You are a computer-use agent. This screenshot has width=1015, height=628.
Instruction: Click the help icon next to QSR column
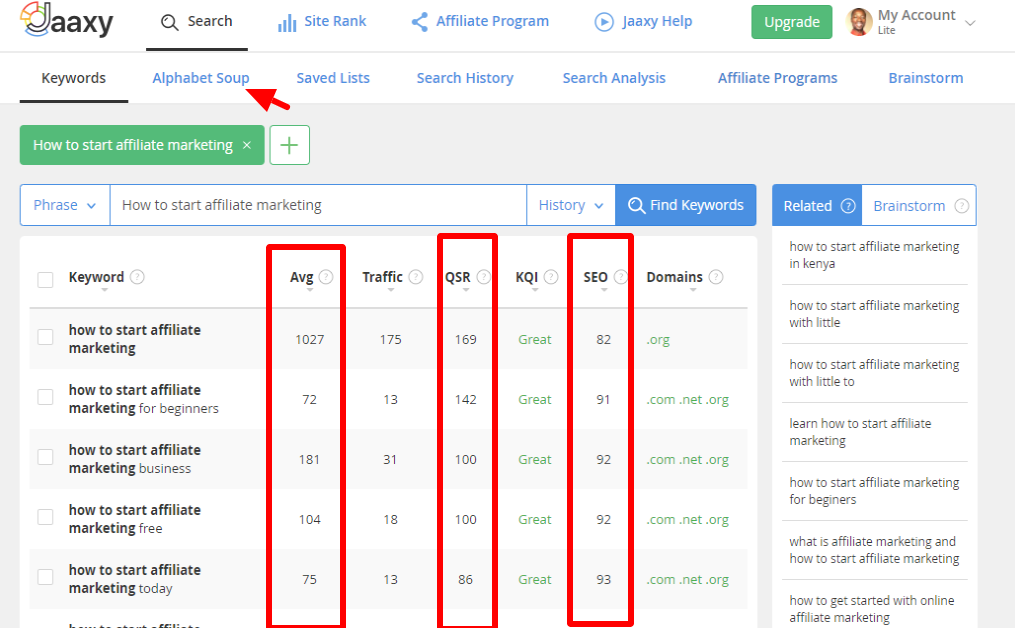(x=484, y=277)
